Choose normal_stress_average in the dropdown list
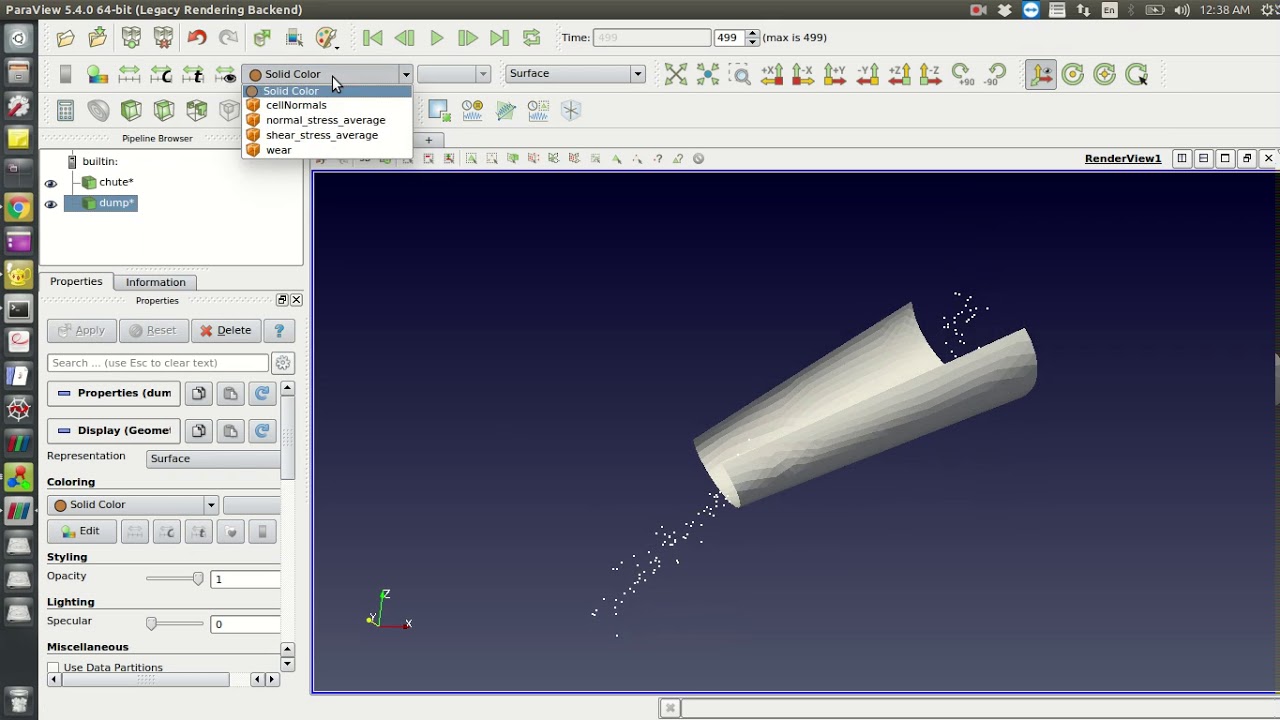1280x720 pixels. (x=325, y=120)
